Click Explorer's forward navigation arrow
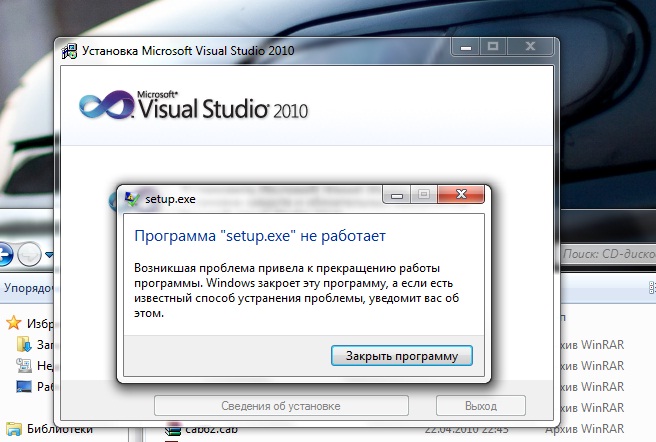Viewport: 656px width, 442px height. [29, 254]
